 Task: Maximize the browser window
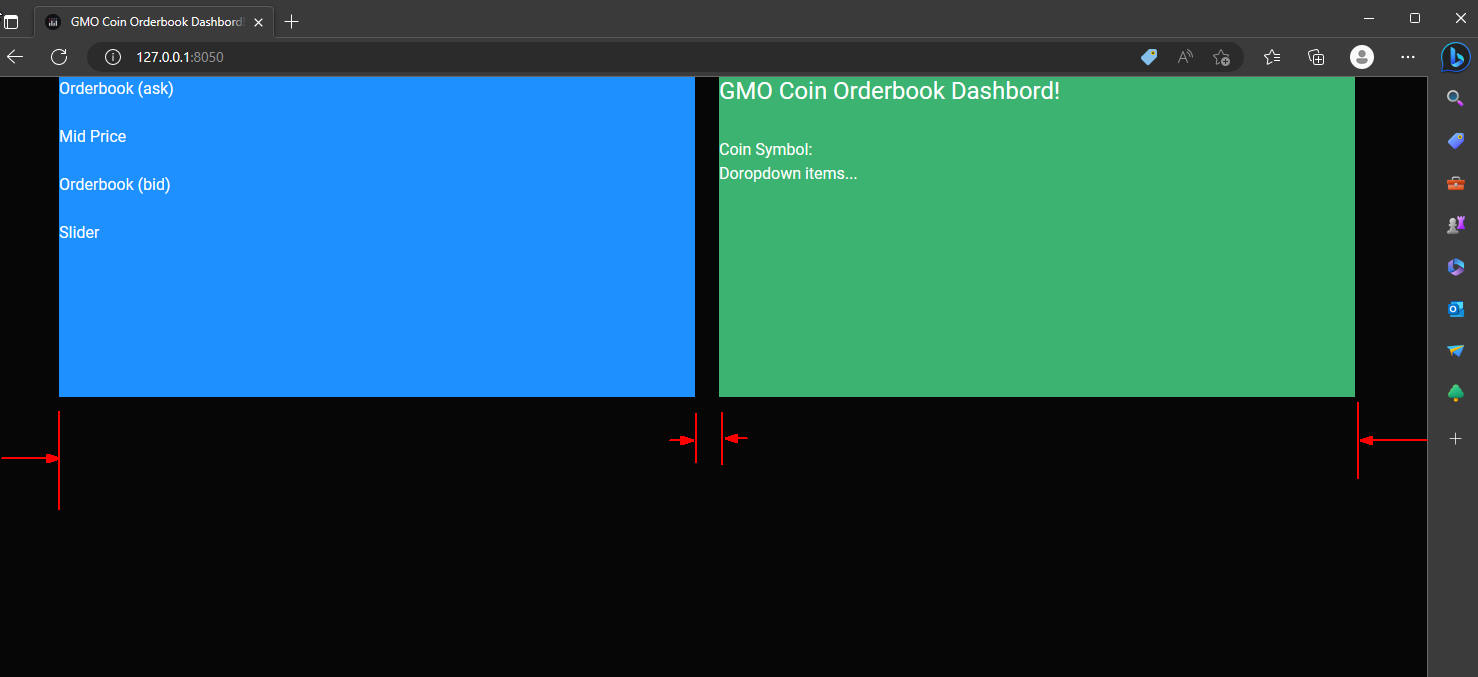click(1414, 18)
